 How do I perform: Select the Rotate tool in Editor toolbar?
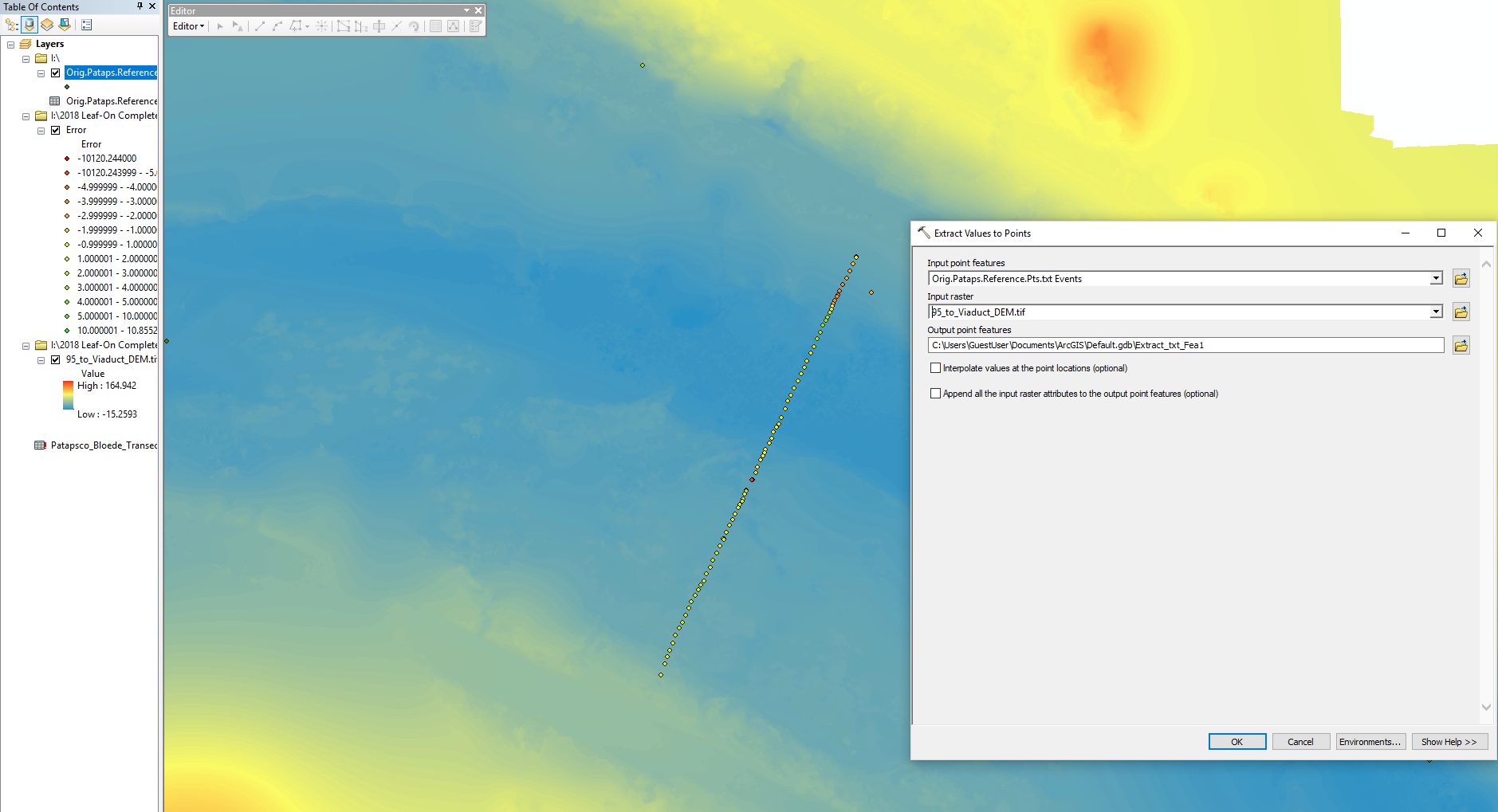tap(414, 26)
